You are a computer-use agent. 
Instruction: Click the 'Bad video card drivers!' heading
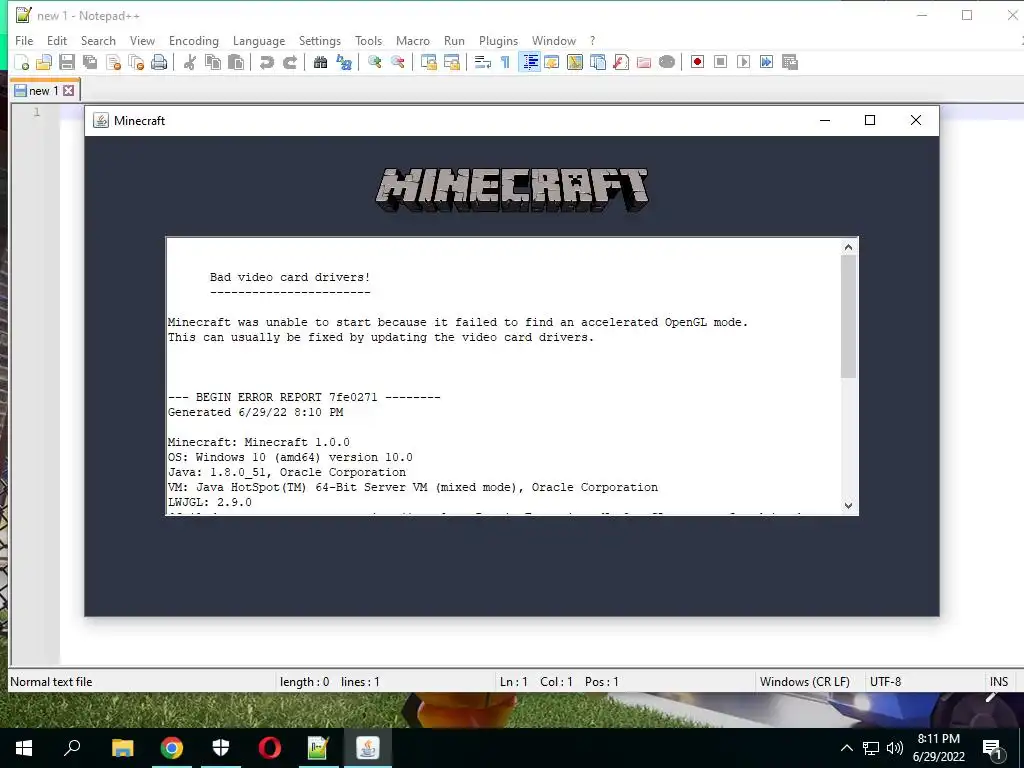[x=290, y=277]
